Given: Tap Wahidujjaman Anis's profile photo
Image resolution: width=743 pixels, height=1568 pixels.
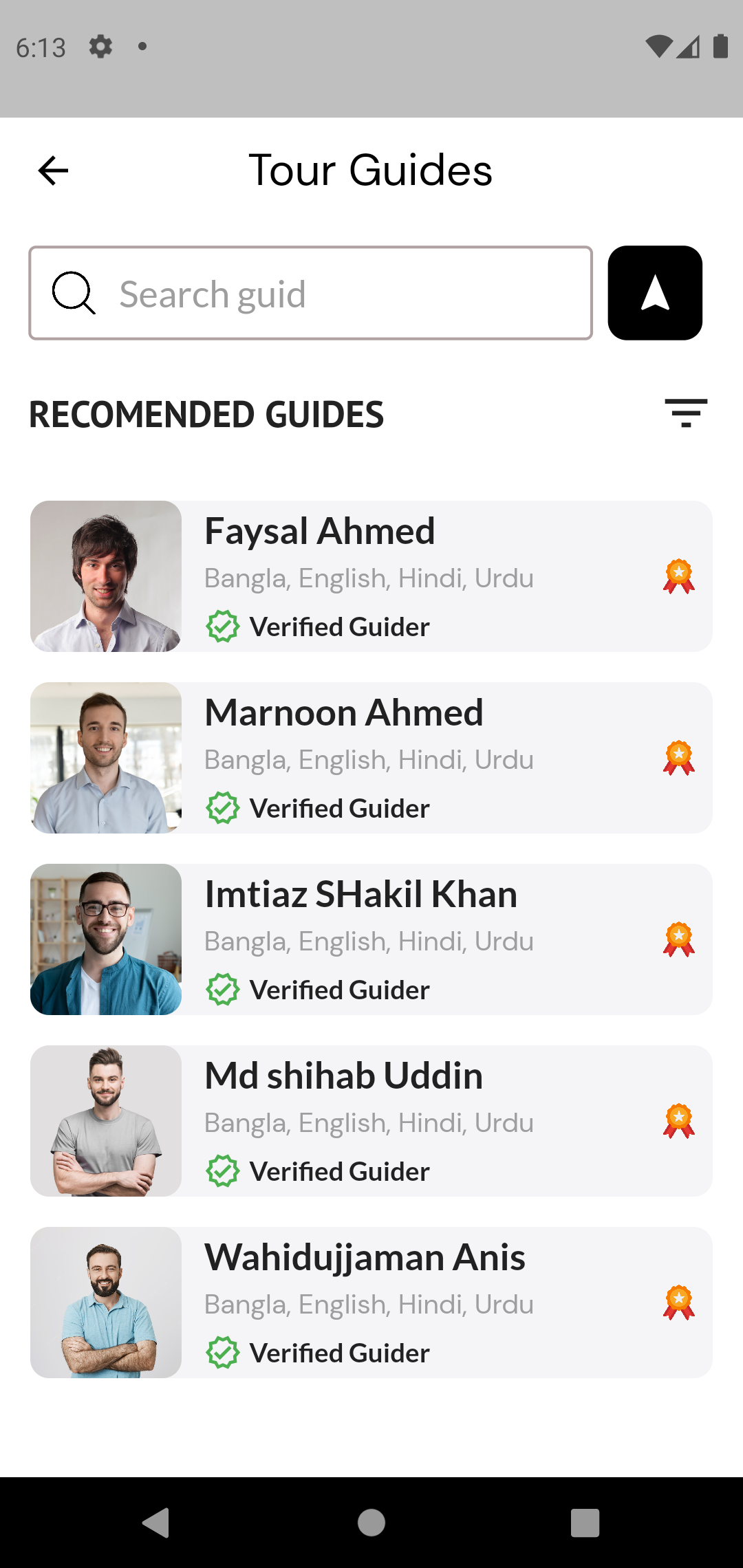Looking at the screenshot, I should pyautogui.click(x=106, y=1303).
